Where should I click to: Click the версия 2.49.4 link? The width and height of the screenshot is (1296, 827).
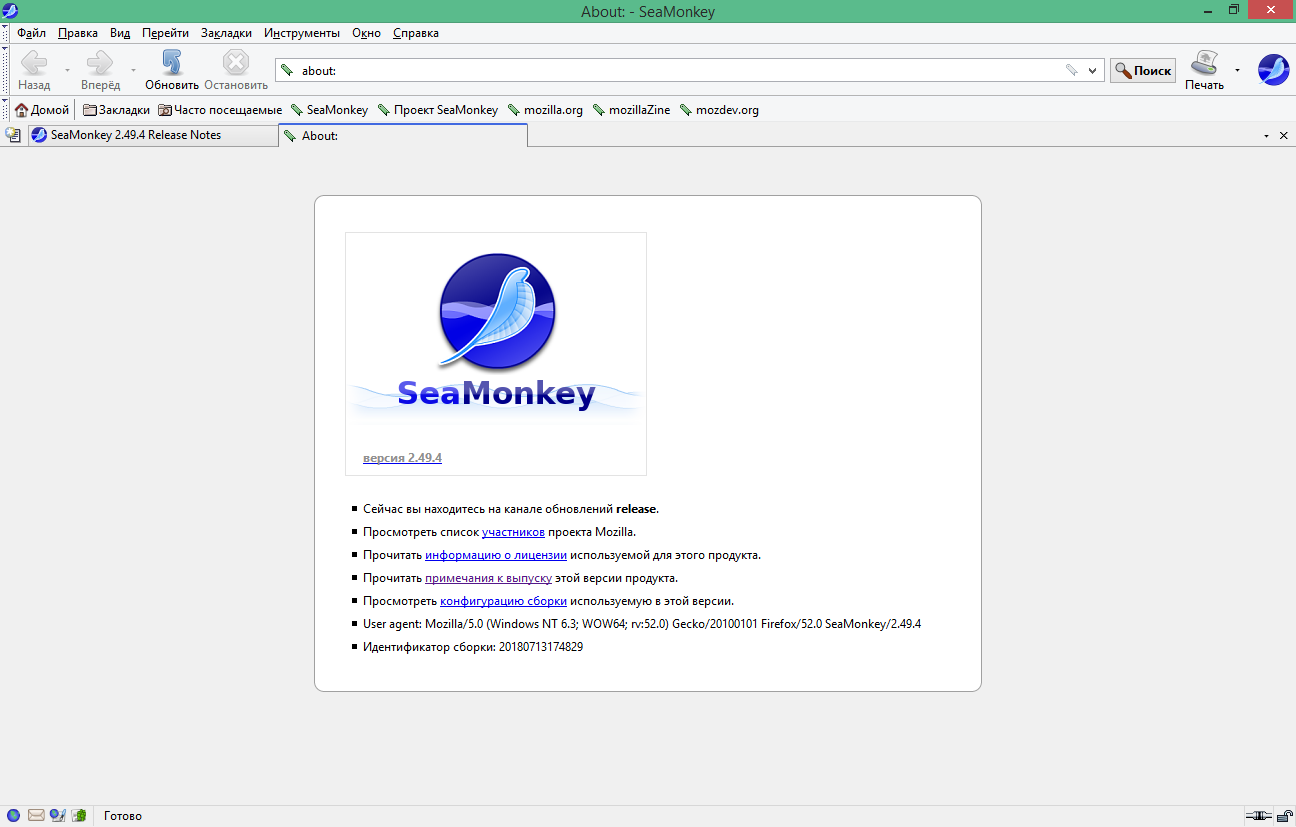pos(402,458)
